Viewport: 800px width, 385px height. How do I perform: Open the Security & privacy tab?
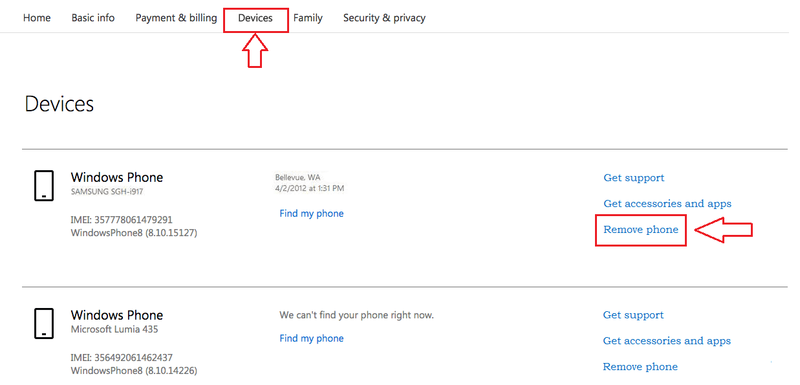pos(384,18)
